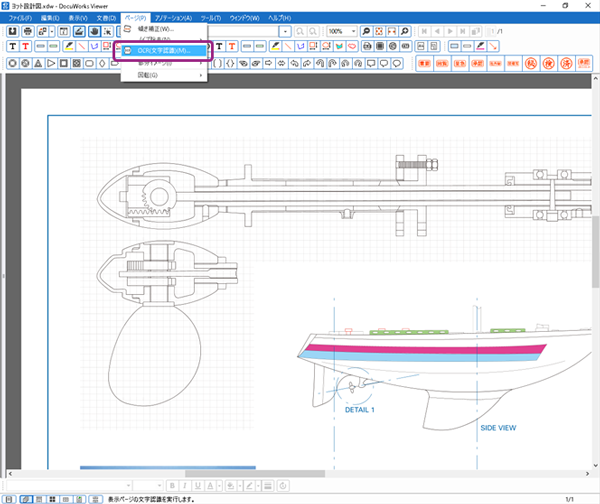This screenshot has height=504, width=600.
Task: Select the circle shape annotation tool
Action: [x=13, y=63]
